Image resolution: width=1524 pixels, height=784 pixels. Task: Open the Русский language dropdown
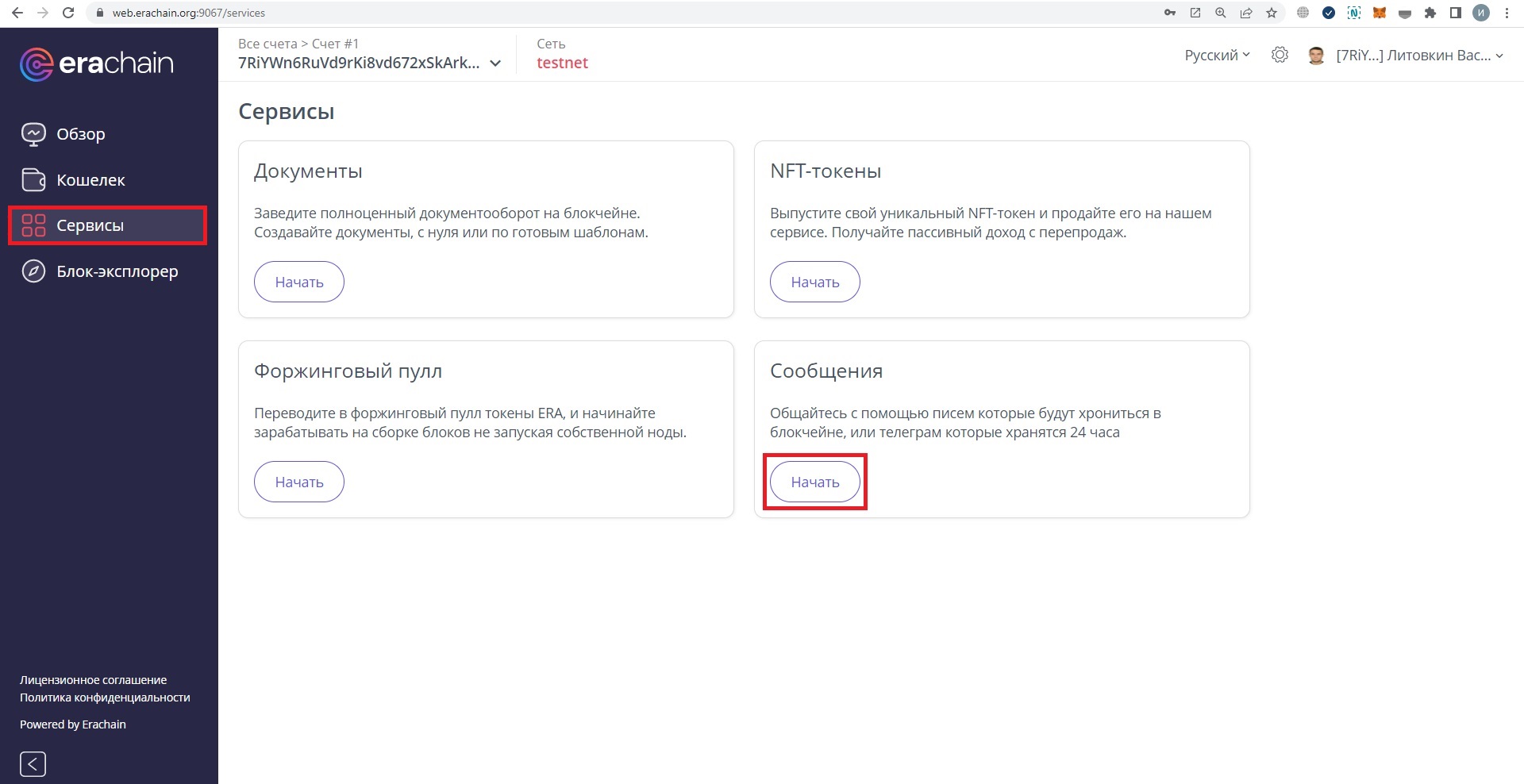[x=1217, y=55]
